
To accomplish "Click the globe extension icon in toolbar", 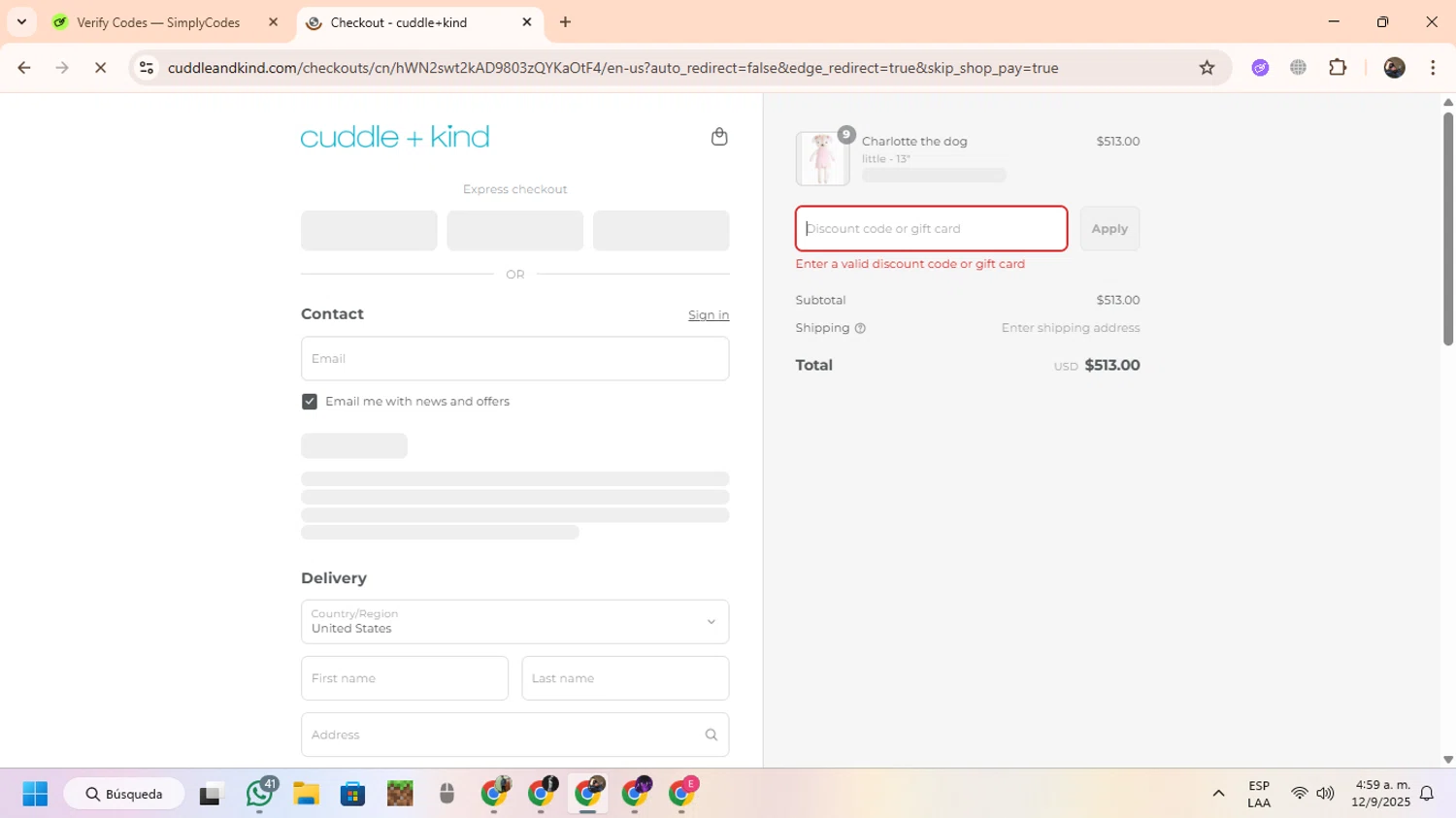I will pos(1298,68).
